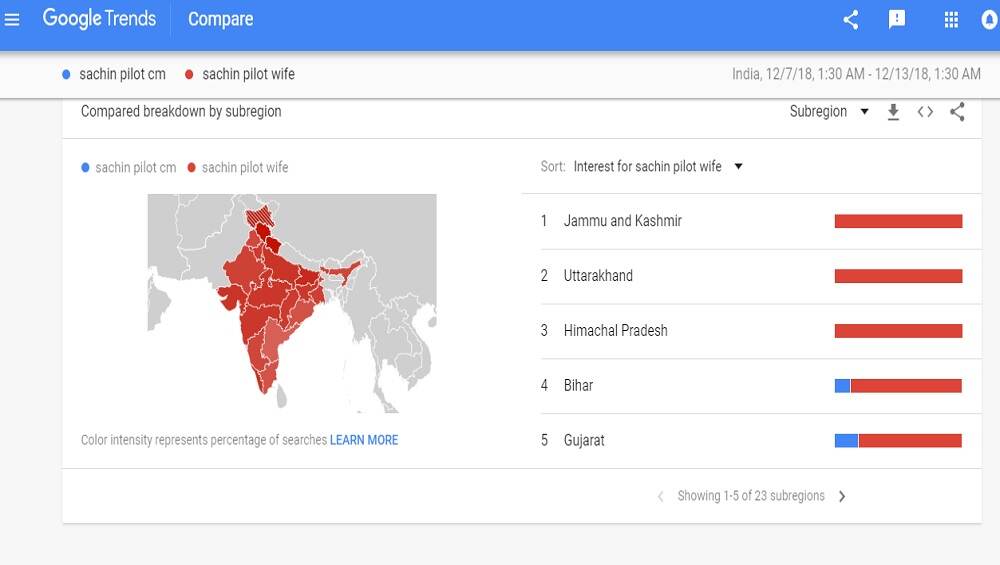1000x565 pixels.
Task: Open the hamburger main menu
Action: pos(11,20)
